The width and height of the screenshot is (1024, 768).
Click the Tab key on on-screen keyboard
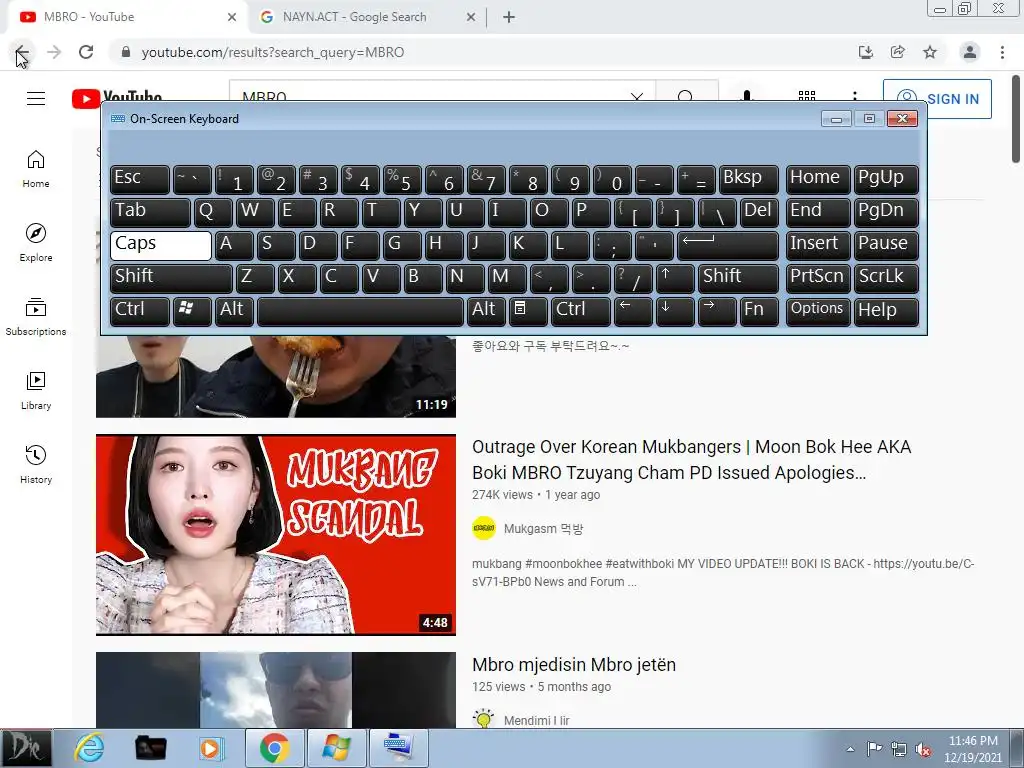pos(150,212)
